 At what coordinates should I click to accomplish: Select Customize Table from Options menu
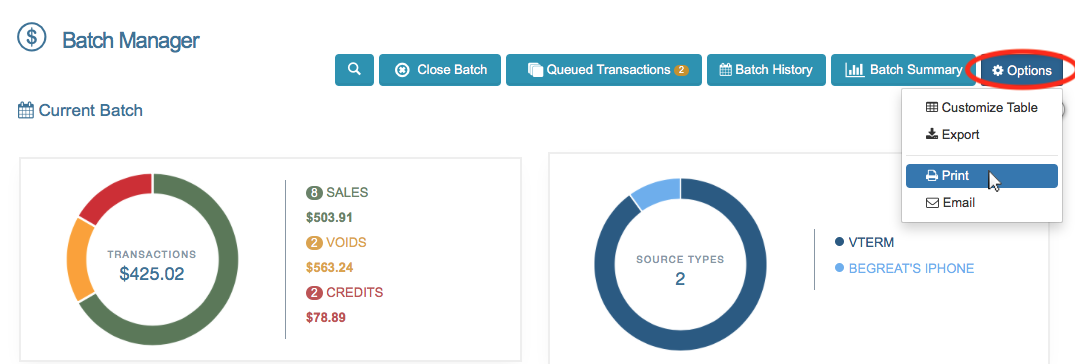(982, 108)
